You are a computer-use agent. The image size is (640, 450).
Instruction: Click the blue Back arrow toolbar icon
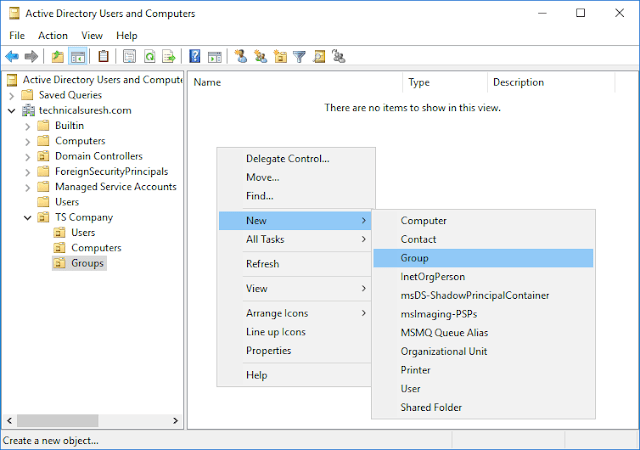click(12, 56)
